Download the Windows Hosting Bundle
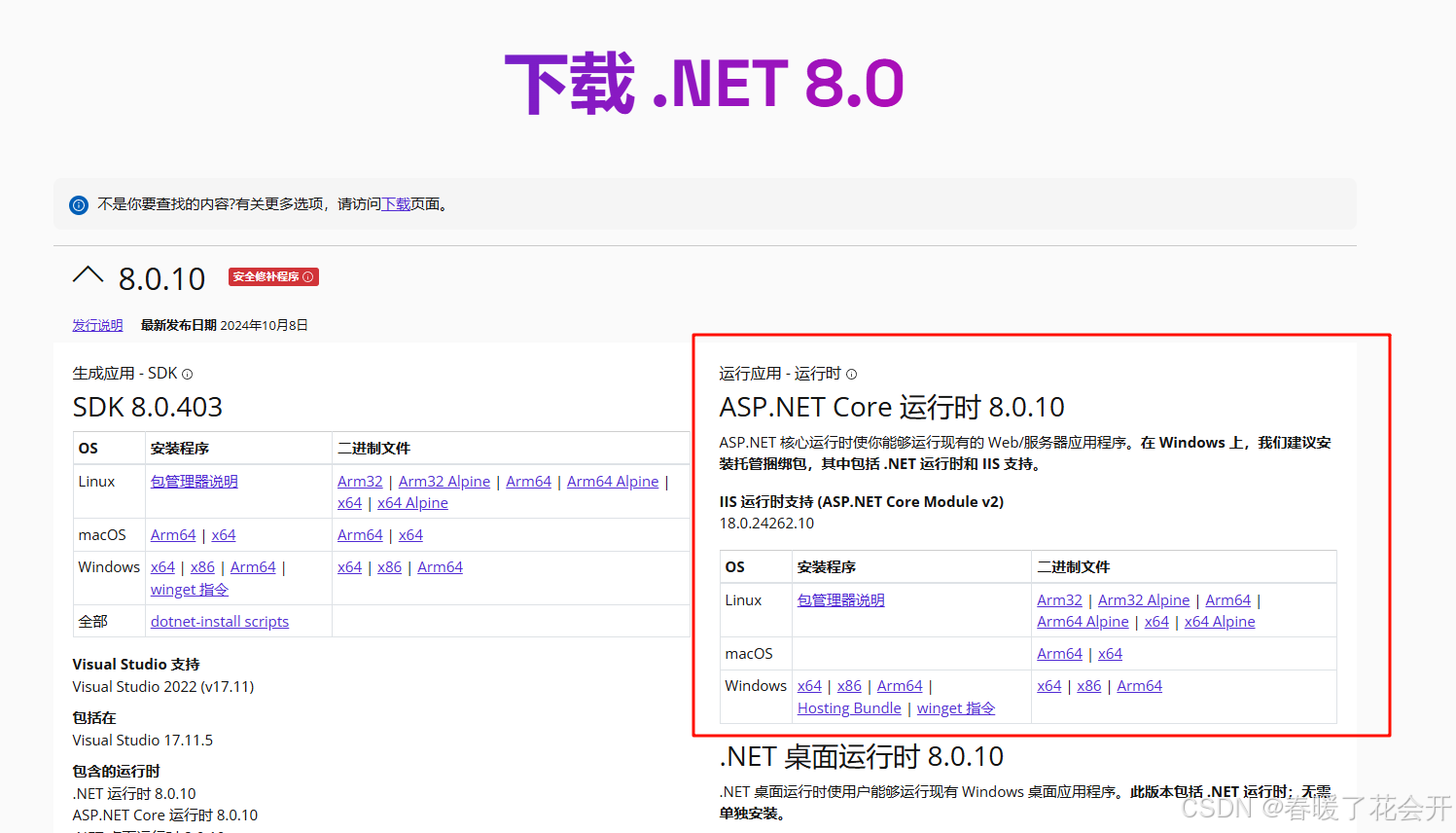Image resolution: width=1456 pixels, height=833 pixels. coord(849,708)
